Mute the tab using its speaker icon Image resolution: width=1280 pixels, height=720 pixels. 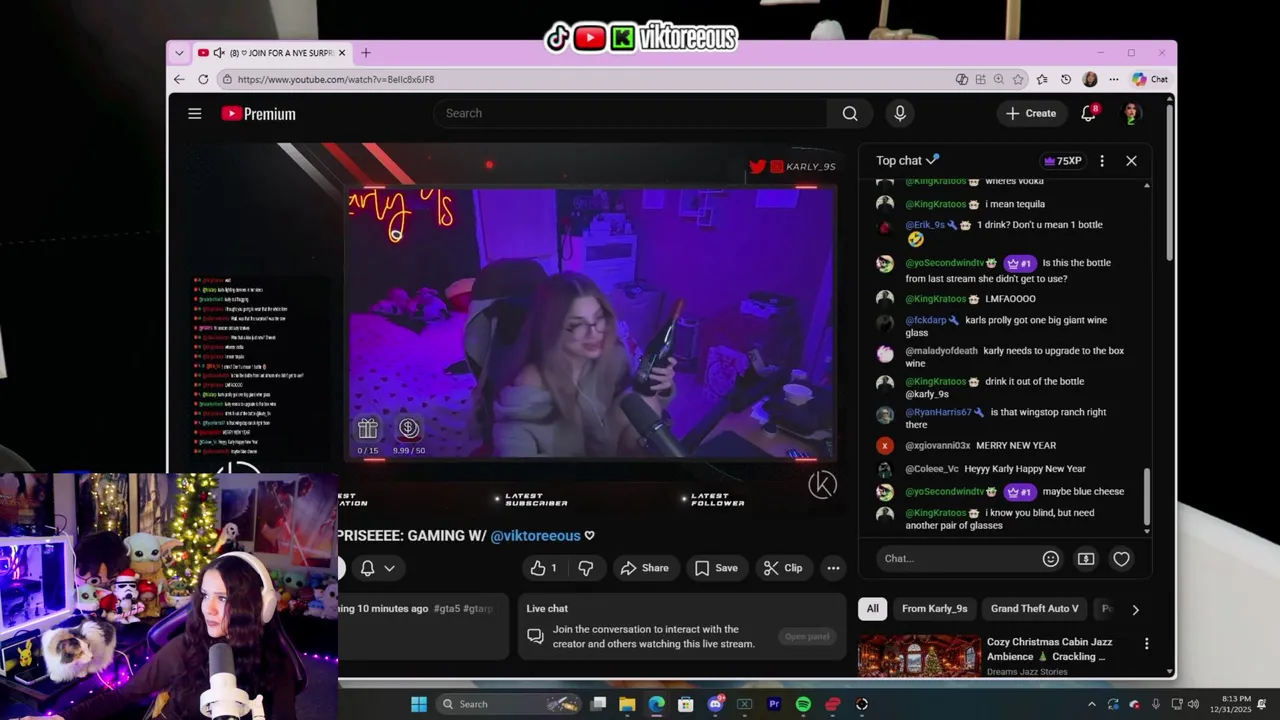tap(219, 53)
